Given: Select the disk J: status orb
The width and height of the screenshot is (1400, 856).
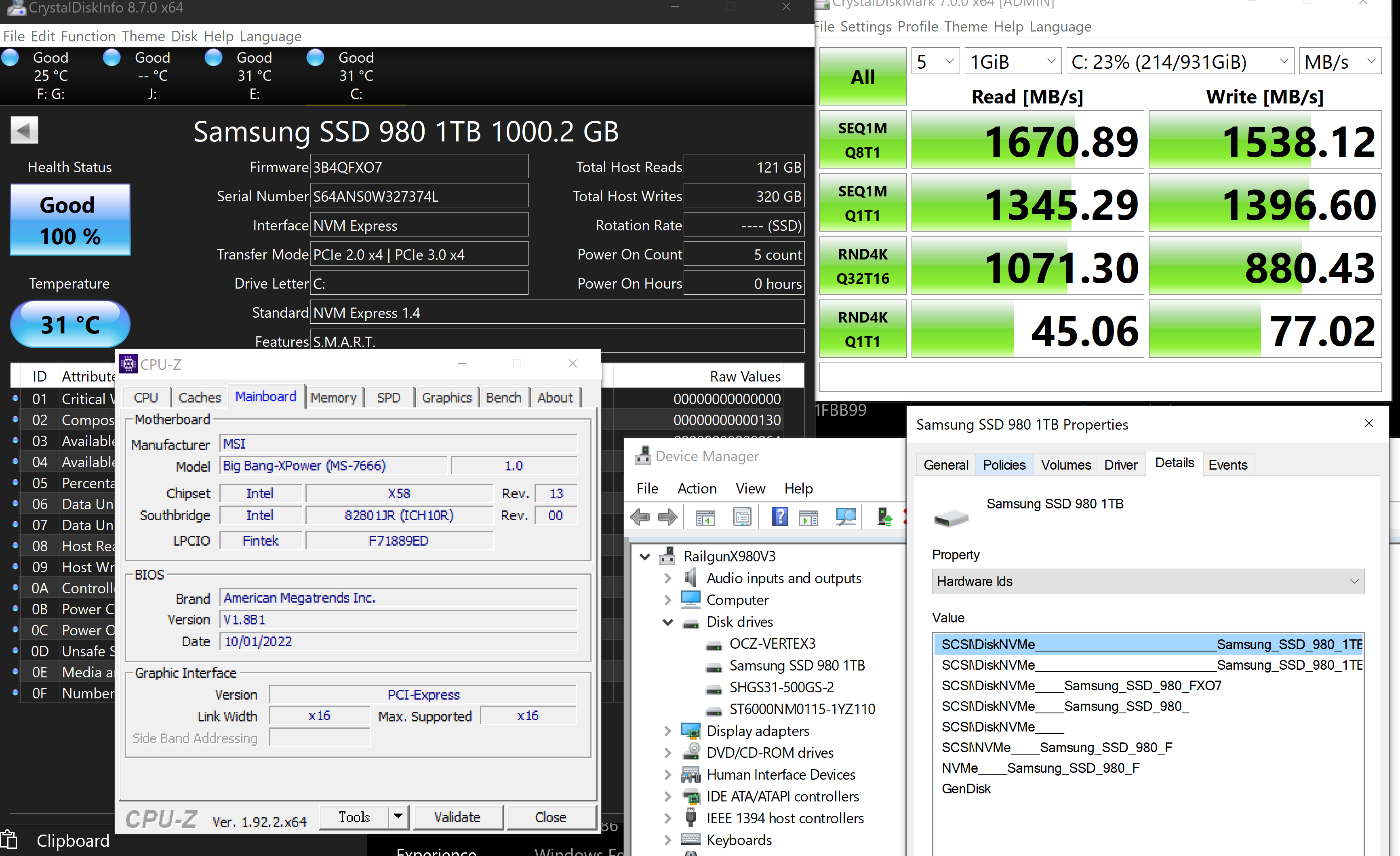Looking at the screenshot, I should coord(112,57).
